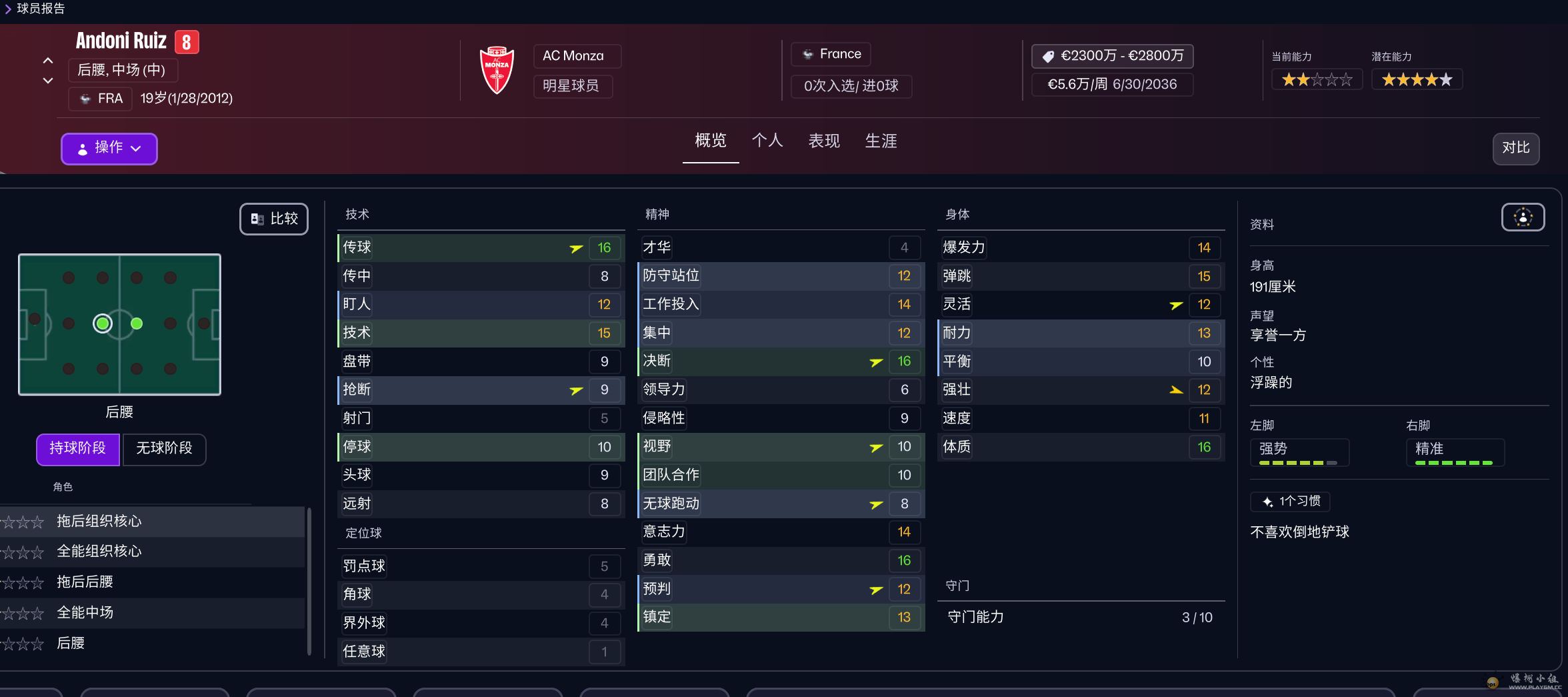Image resolution: width=1568 pixels, height=697 pixels.
Task: Switch to the 表现 tab
Action: point(824,141)
